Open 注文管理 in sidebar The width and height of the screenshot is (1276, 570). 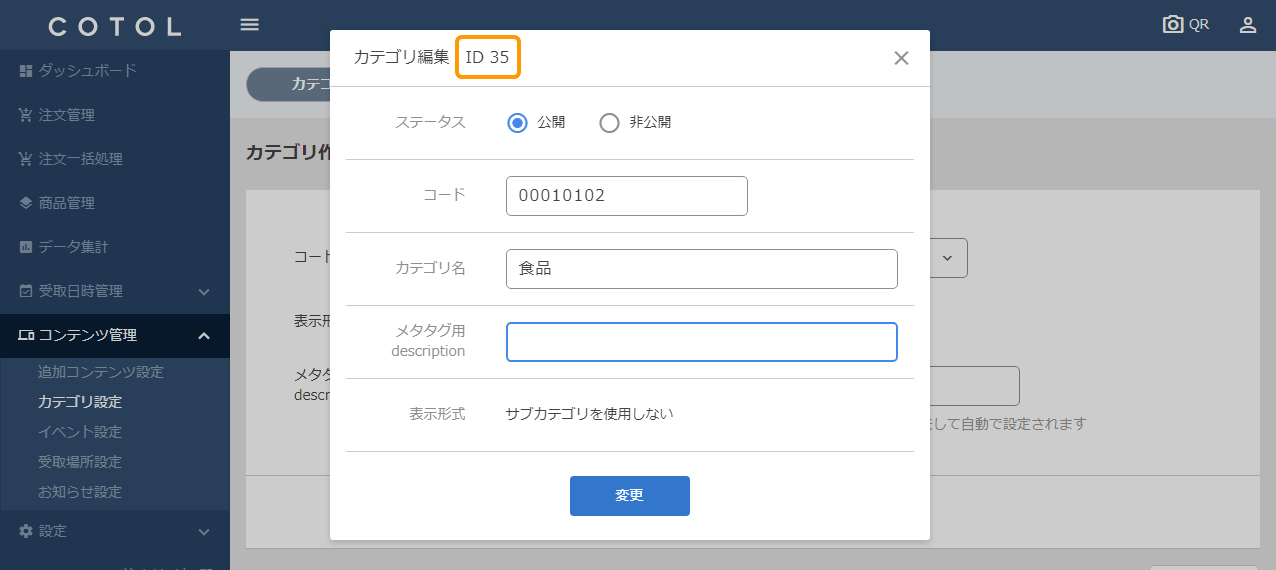coord(115,115)
